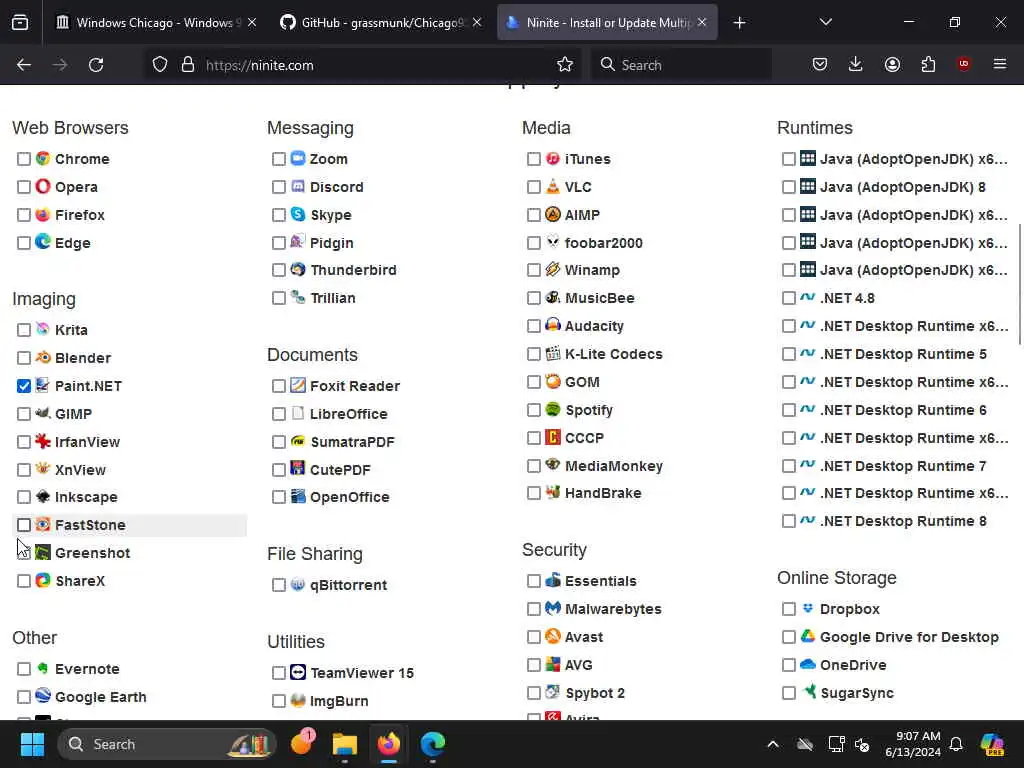Click the Krita app icon
This screenshot has height=768, width=1024.
(43, 329)
